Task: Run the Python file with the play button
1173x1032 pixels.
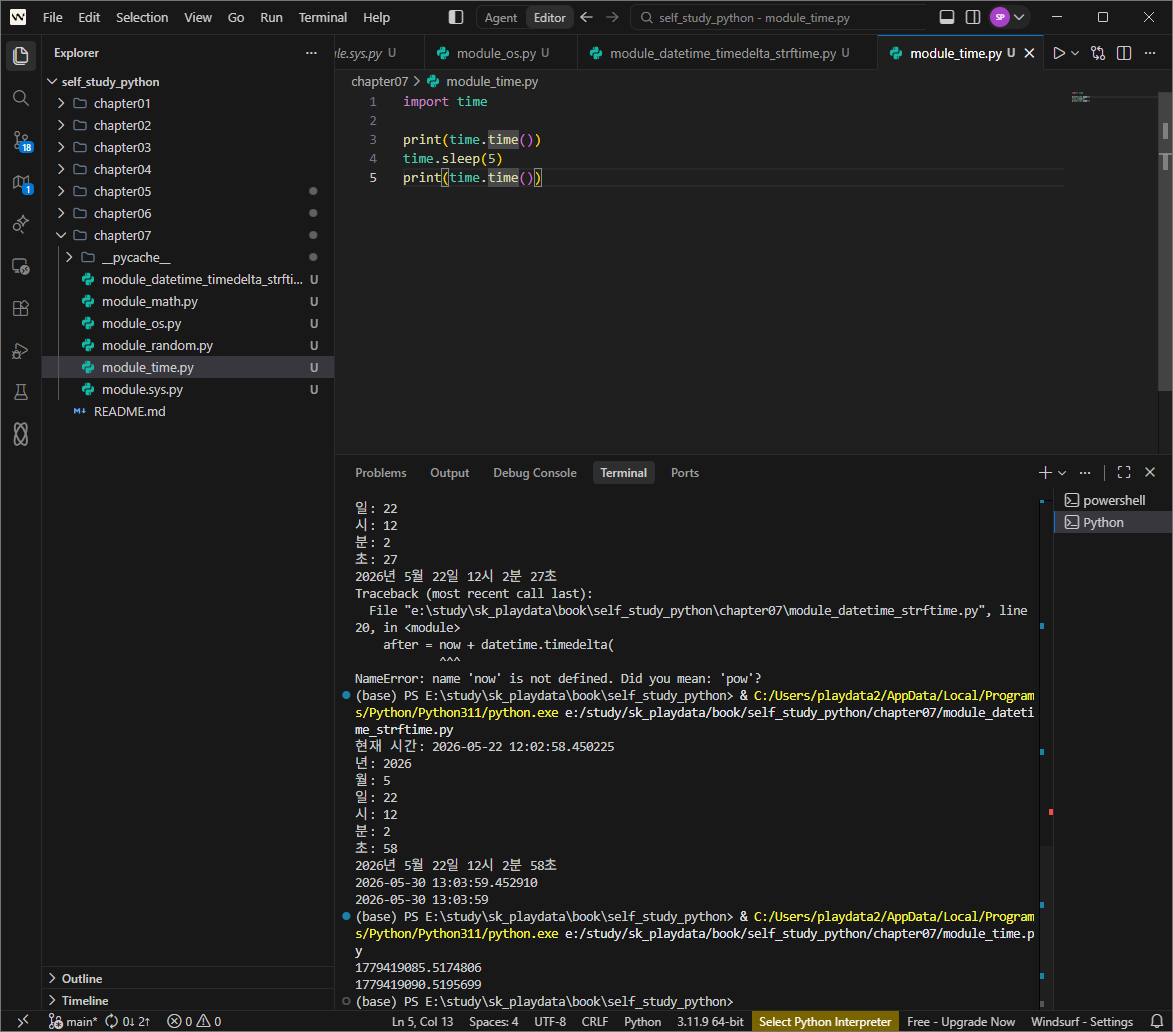Action: (x=1059, y=53)
